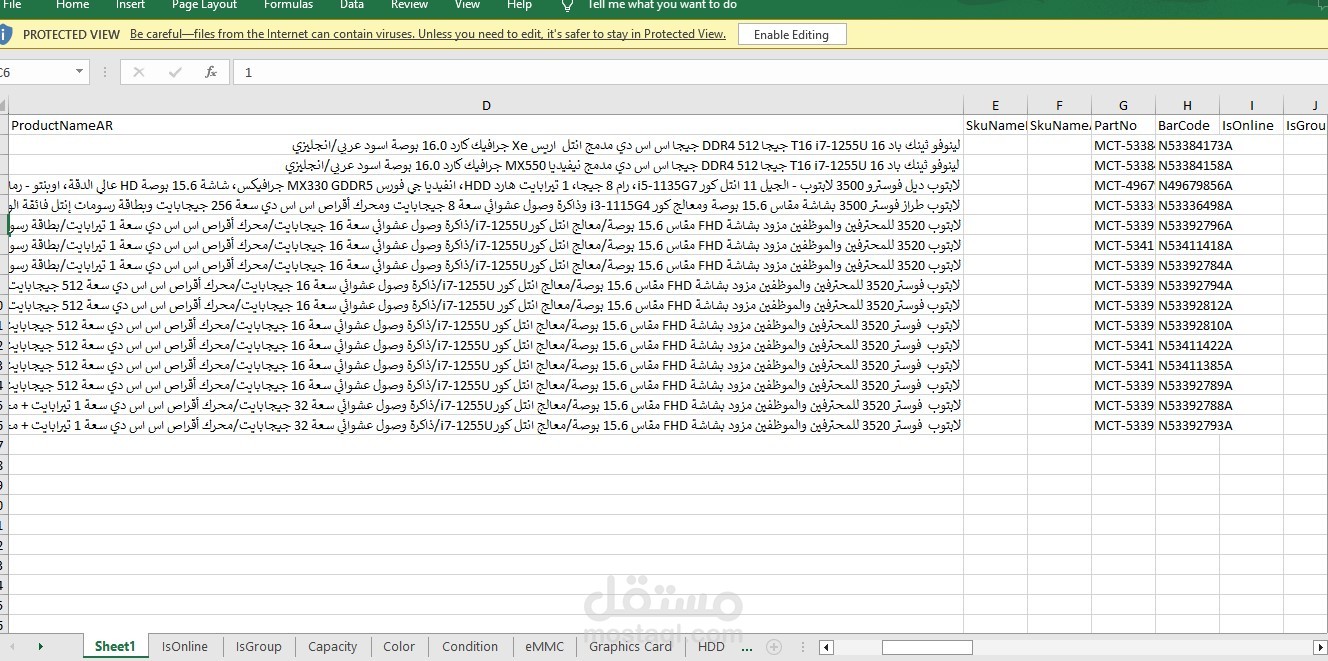Screen dimensions: 1328x661
Task: Select the Sheet1 tab
Action: 115,647
